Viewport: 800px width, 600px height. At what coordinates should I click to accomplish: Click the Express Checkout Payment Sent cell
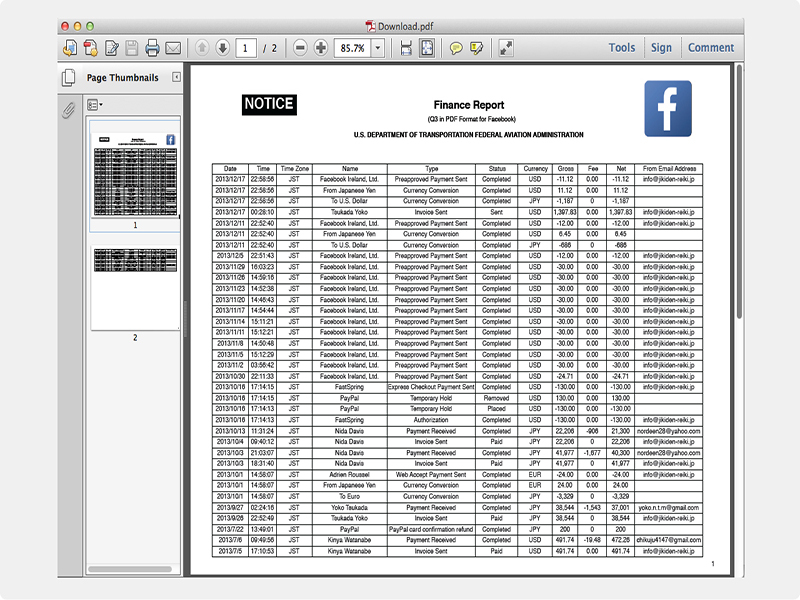coord(431,387)
